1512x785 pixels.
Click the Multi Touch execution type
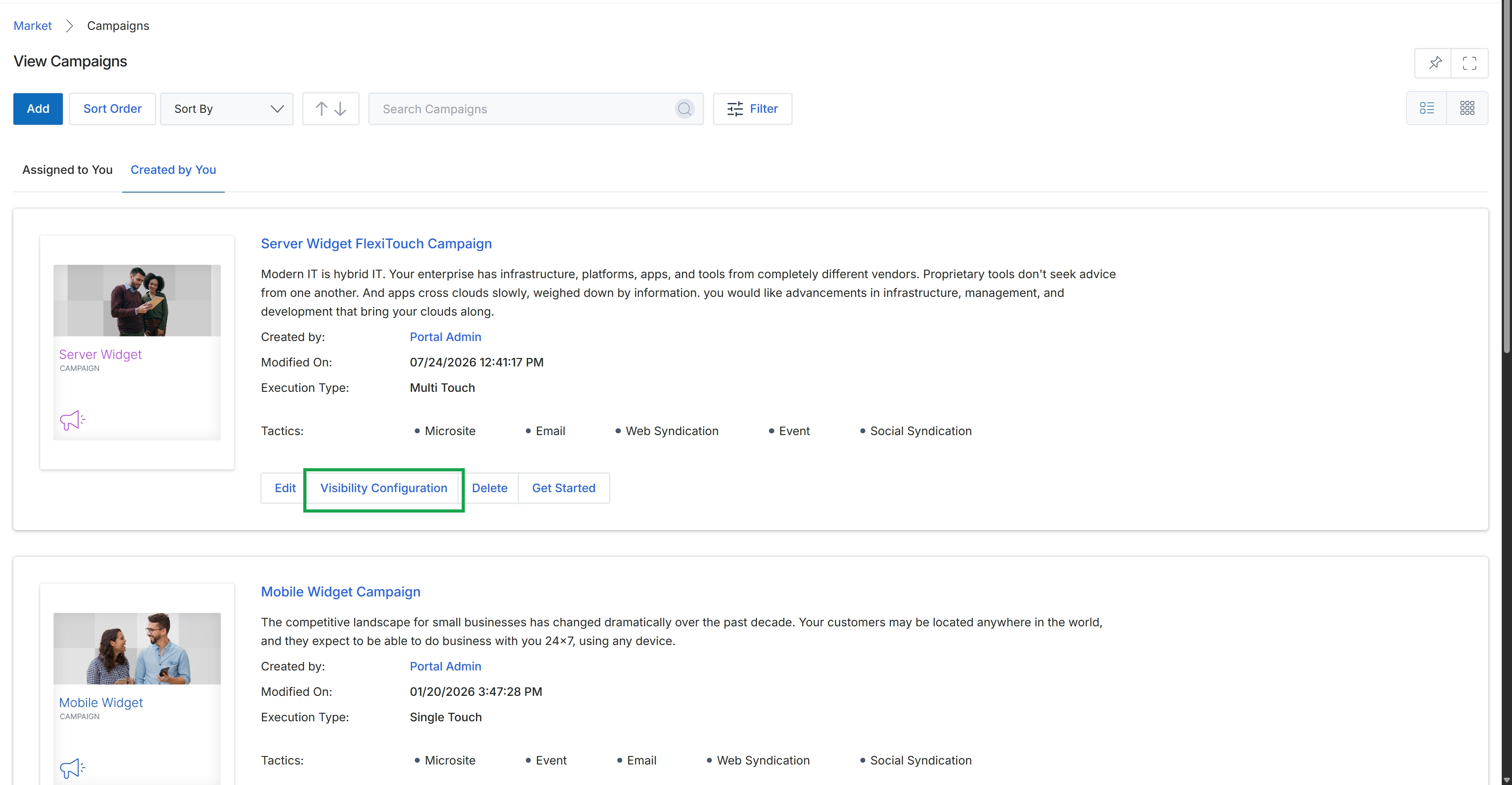coord(442,387)
